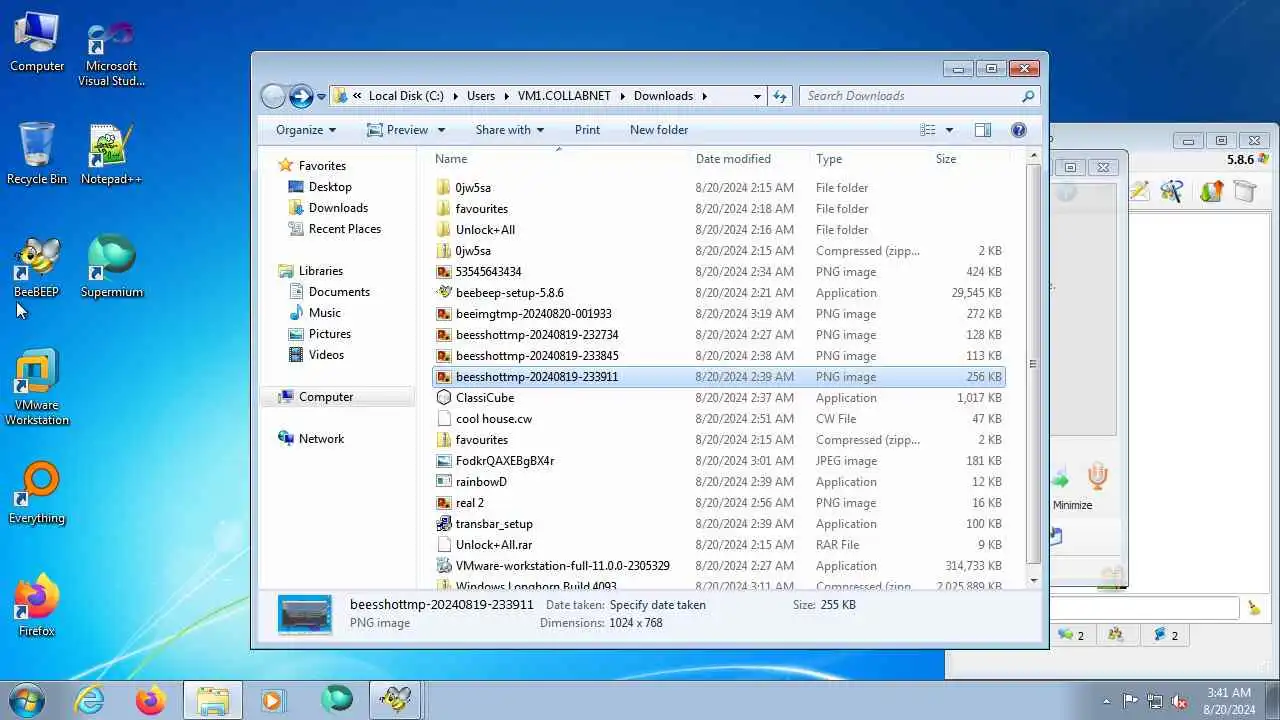Select rainbowD application icon
The height and width of the screenshot is (720, 1280).
click(x=445, y=482)
